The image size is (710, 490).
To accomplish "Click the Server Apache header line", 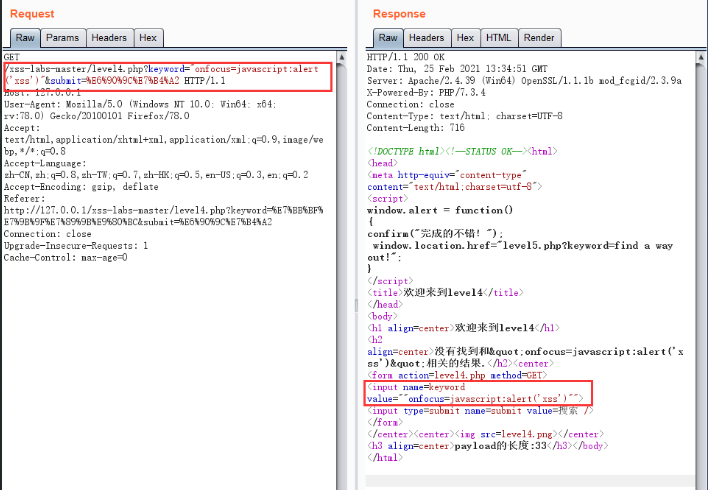I will tap(524, 81).
